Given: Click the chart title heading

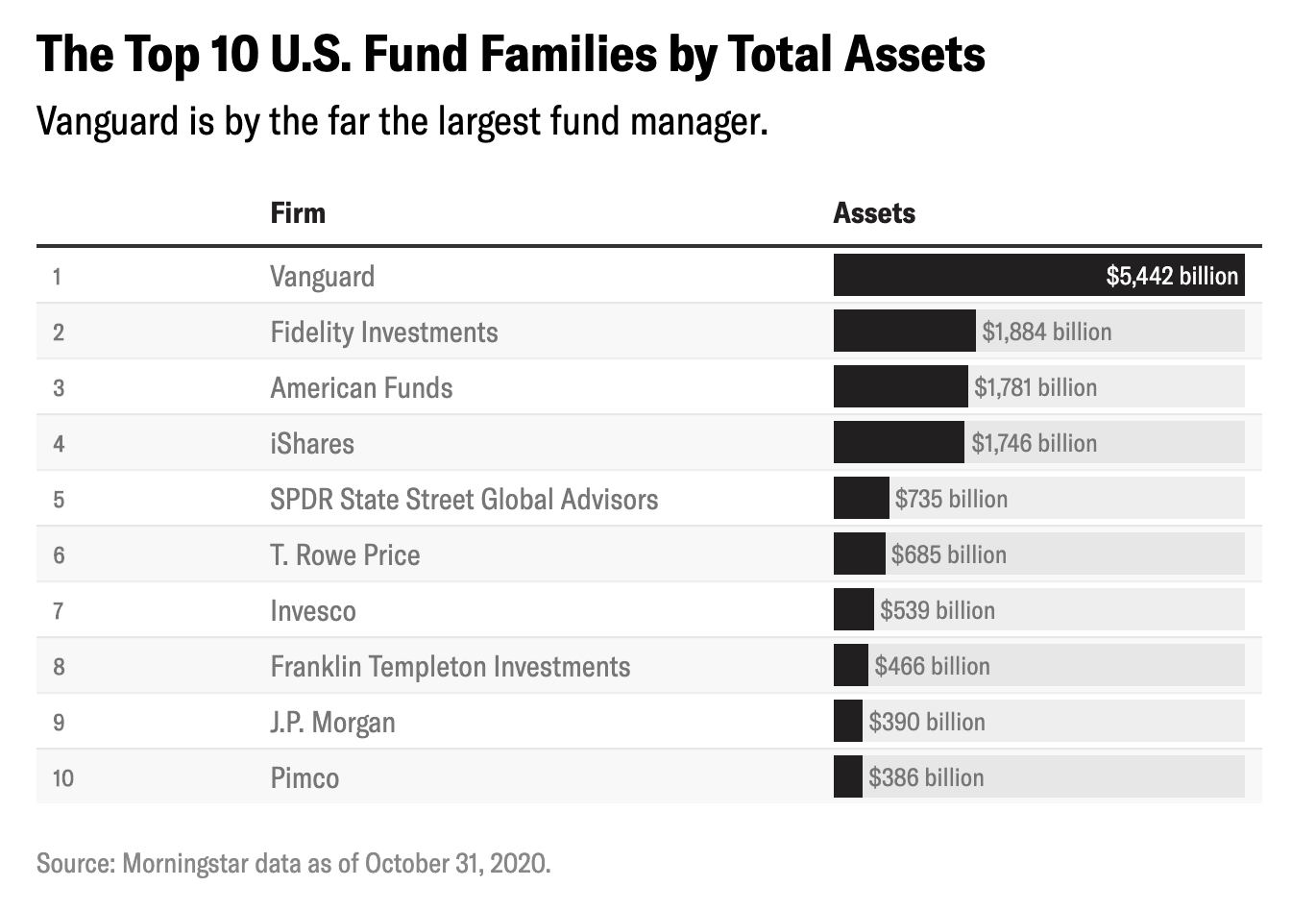Looking at the screenshot, I should coord(510,54).
